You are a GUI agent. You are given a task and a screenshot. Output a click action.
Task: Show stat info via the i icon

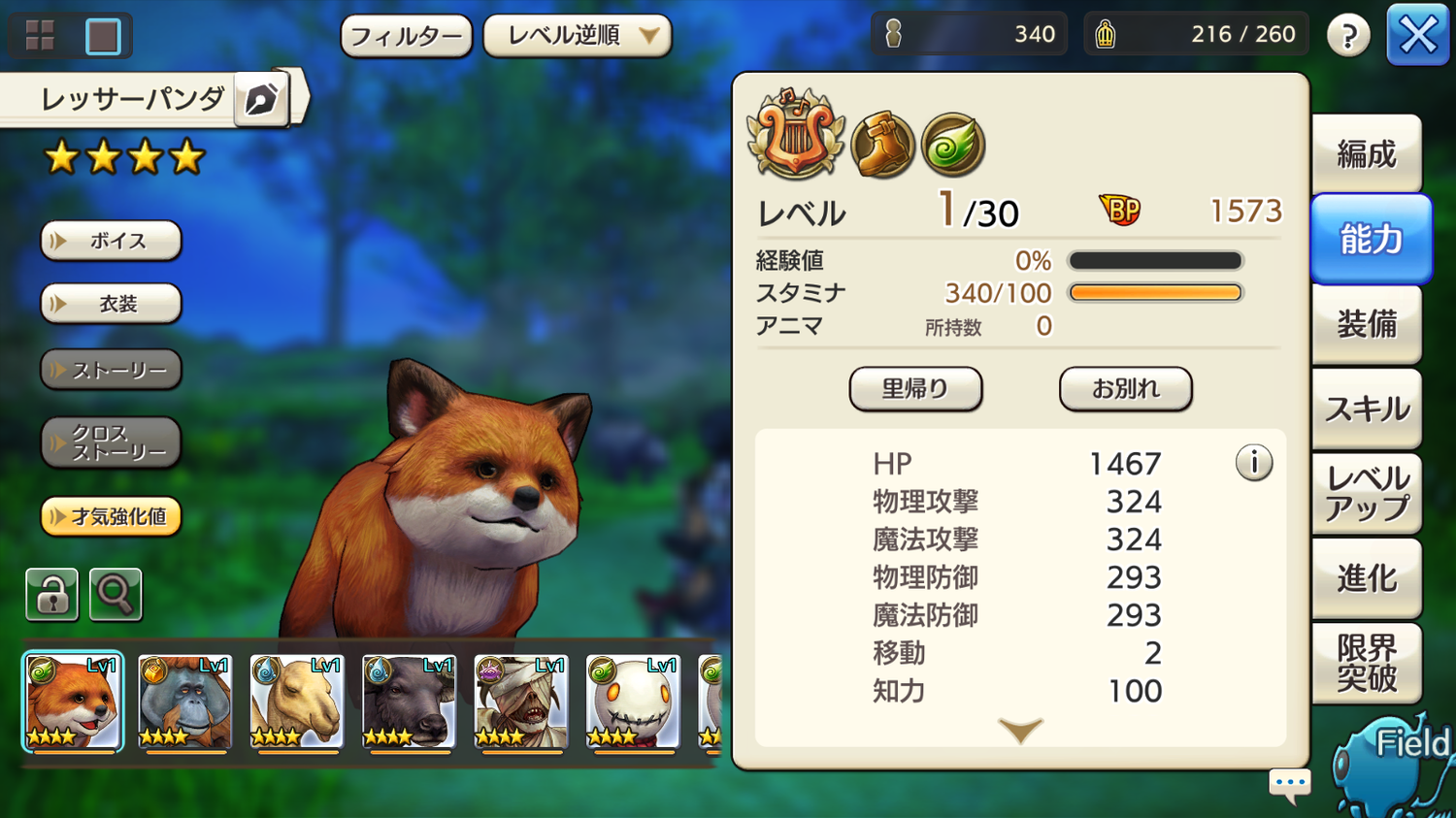[1253, 463]
